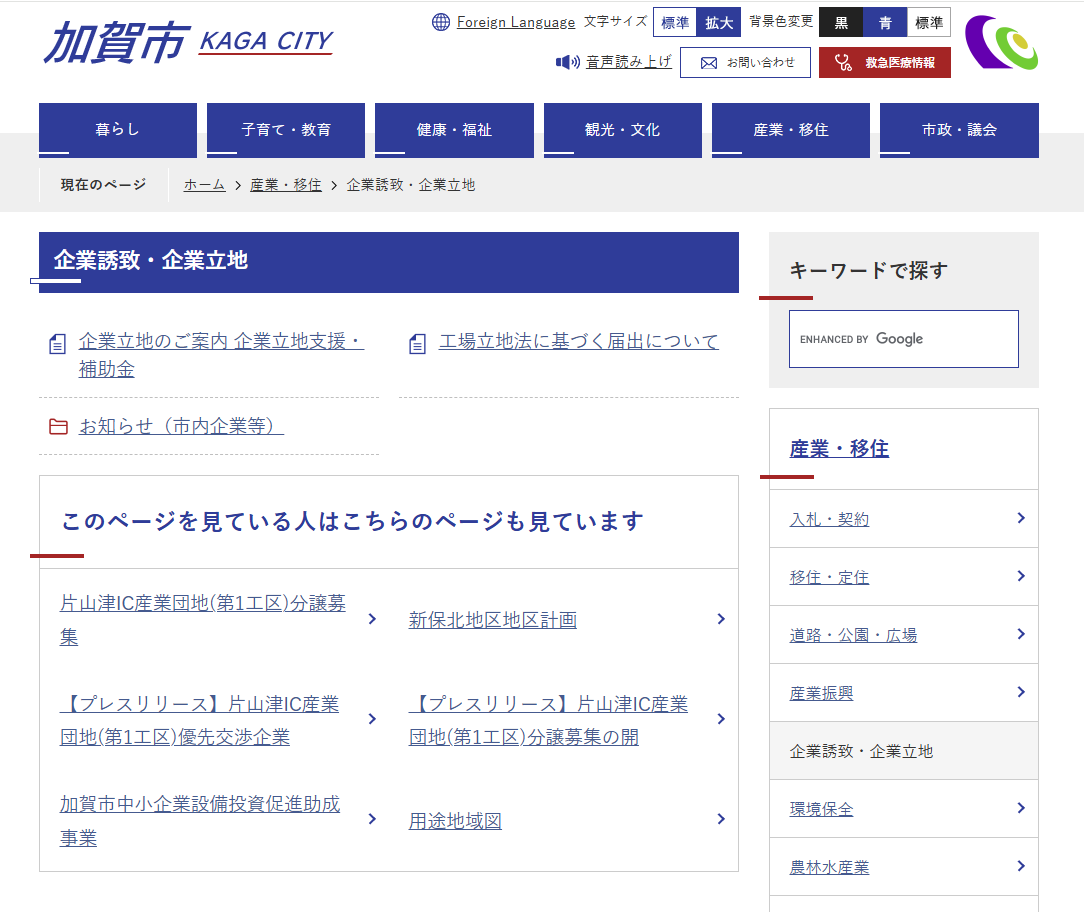Click chevron next to 産業振興
Screen dimensions: 1084x912
click(1021, 692)
